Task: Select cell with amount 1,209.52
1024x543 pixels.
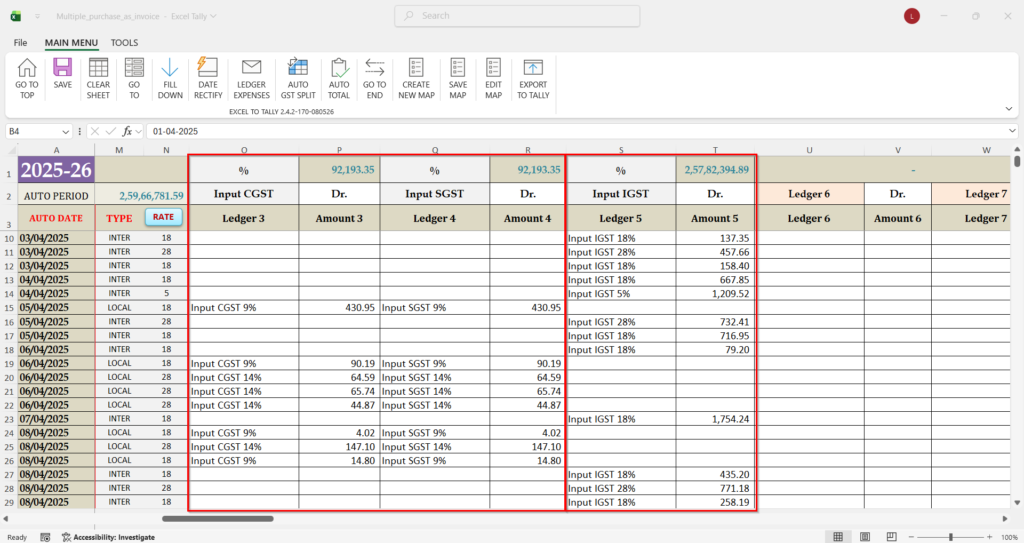Action: pos(716,294)
